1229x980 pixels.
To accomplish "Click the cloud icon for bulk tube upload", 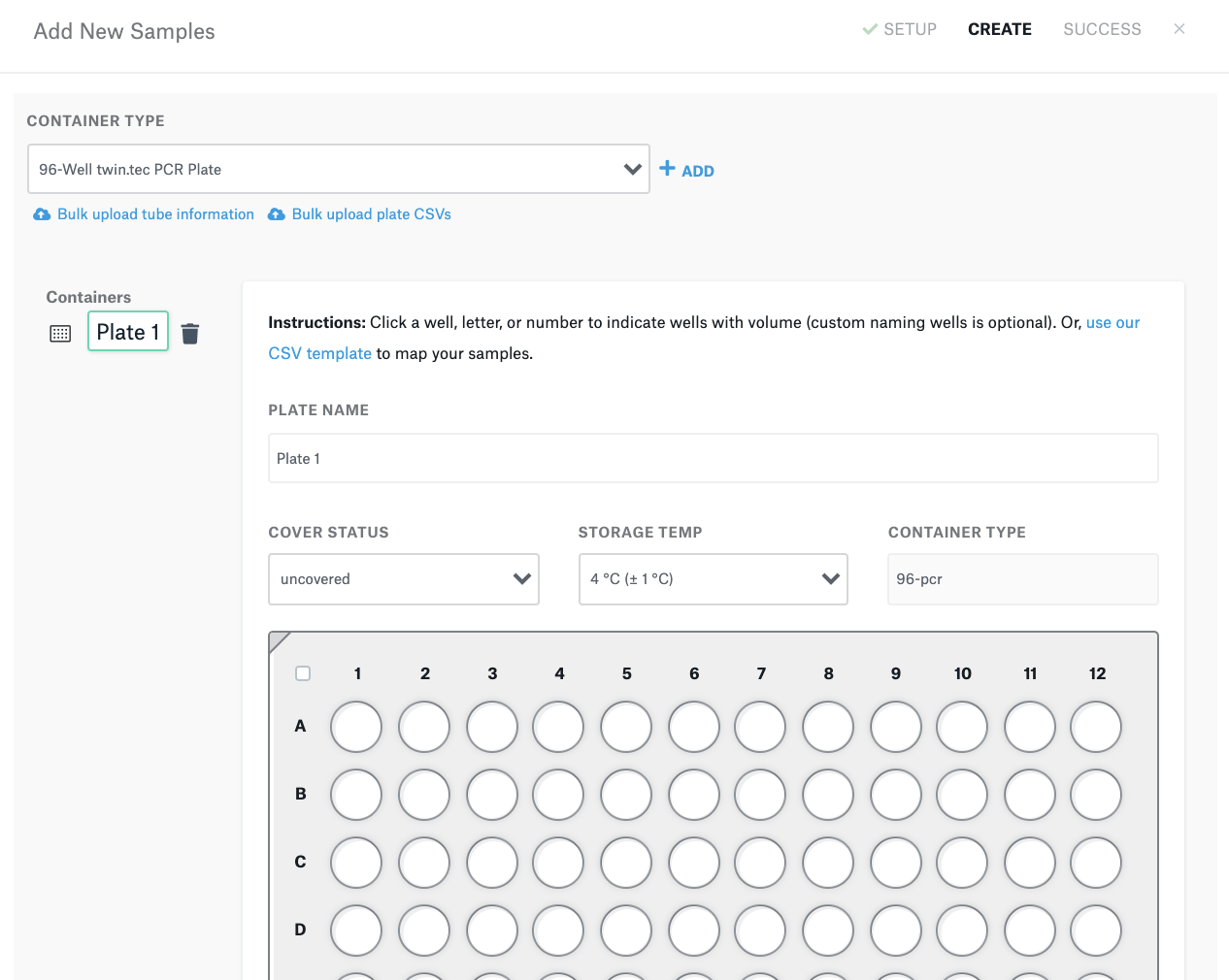I will pos(42,213).
